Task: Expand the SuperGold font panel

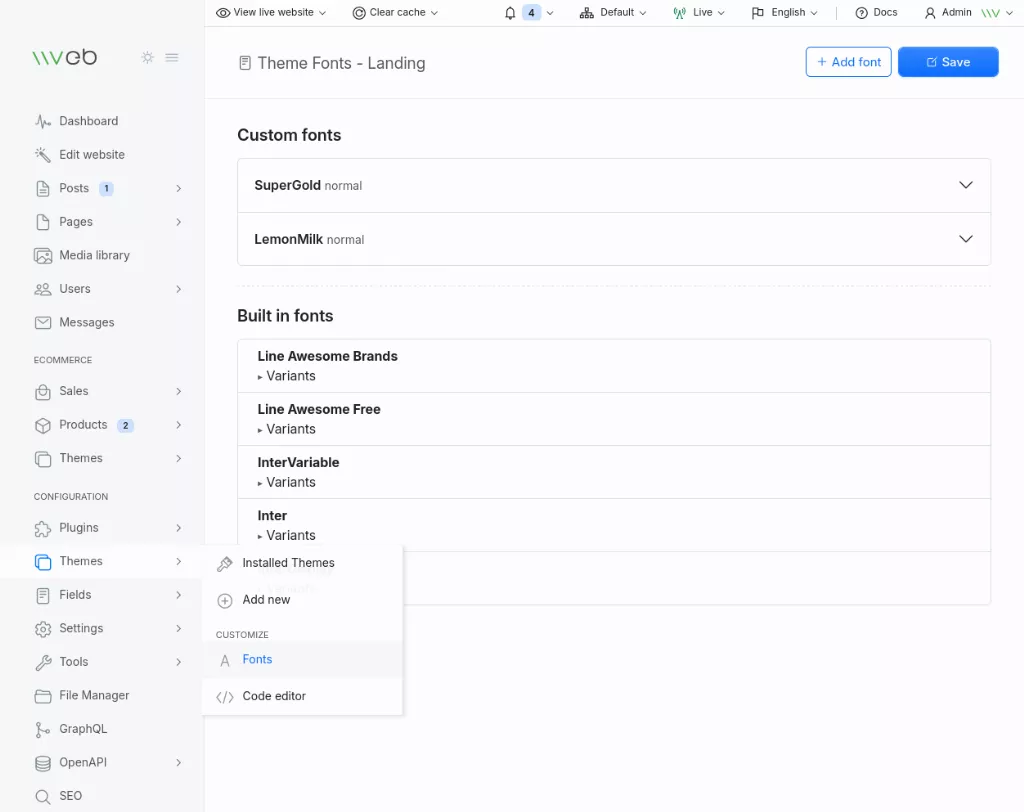Action: coord(965,185)
